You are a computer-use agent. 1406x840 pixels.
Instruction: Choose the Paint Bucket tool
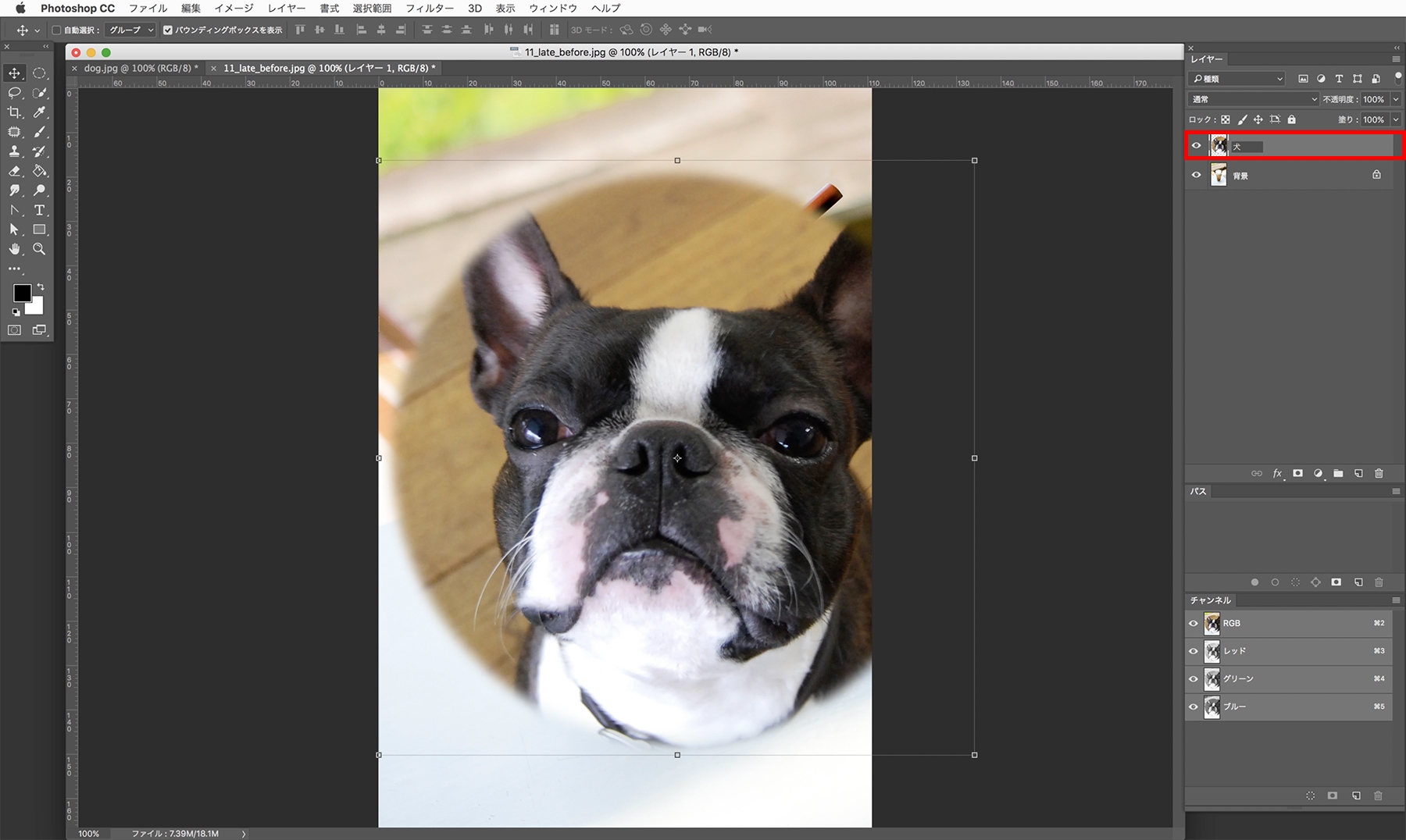(39, 171)
